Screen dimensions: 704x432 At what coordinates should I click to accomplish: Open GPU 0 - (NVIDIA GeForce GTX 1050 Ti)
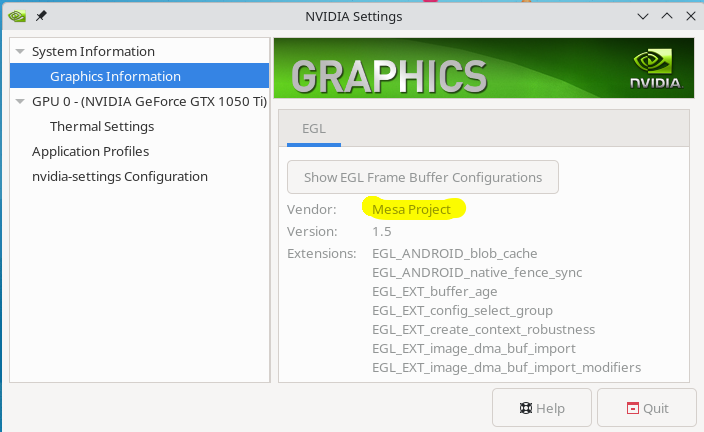[x=150, y=101]
